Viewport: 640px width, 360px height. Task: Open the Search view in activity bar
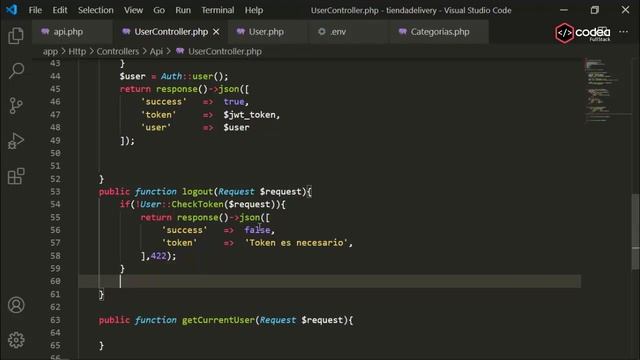pos(16,71)
